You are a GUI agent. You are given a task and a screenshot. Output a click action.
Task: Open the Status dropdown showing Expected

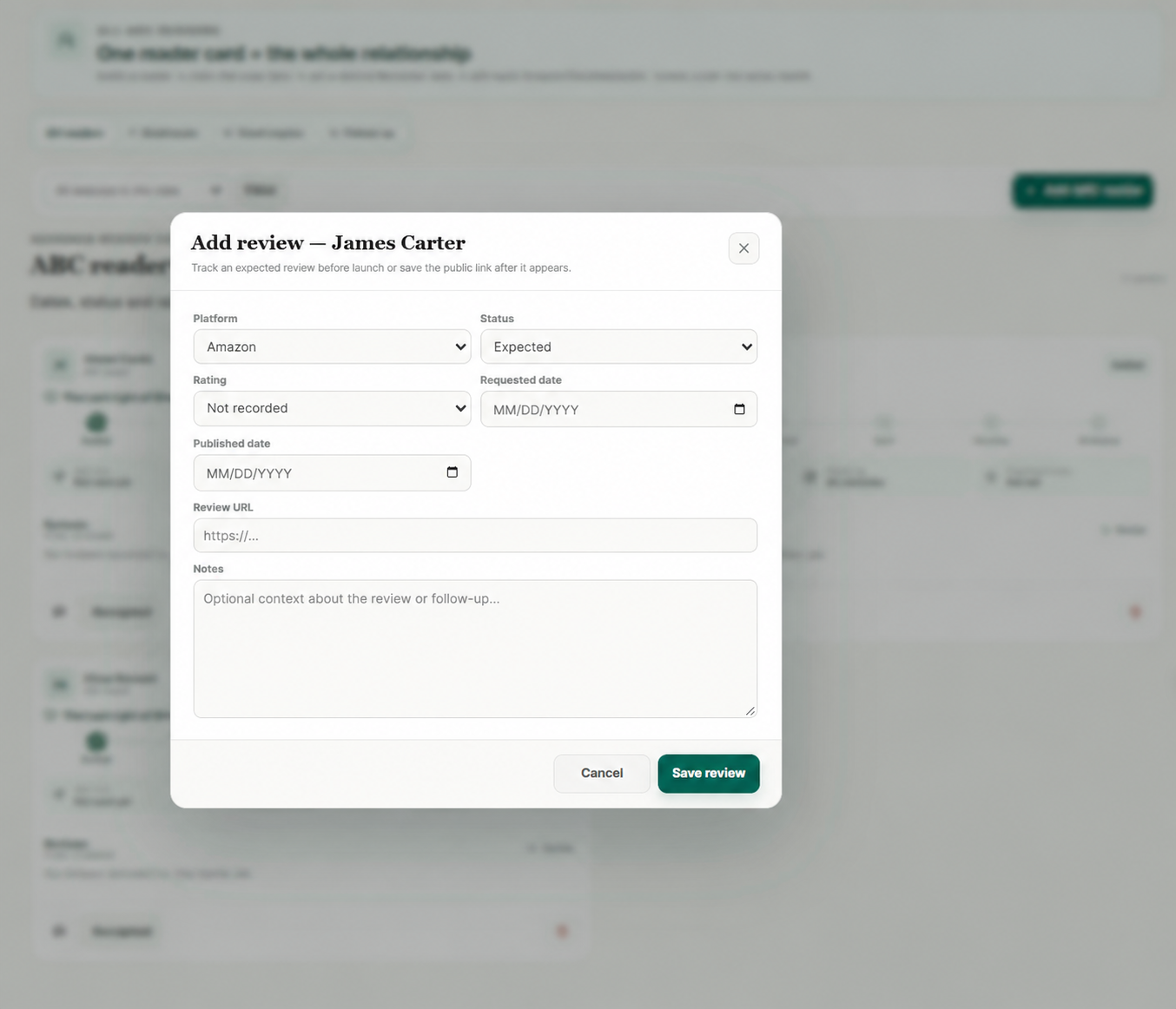click(618, 346)
